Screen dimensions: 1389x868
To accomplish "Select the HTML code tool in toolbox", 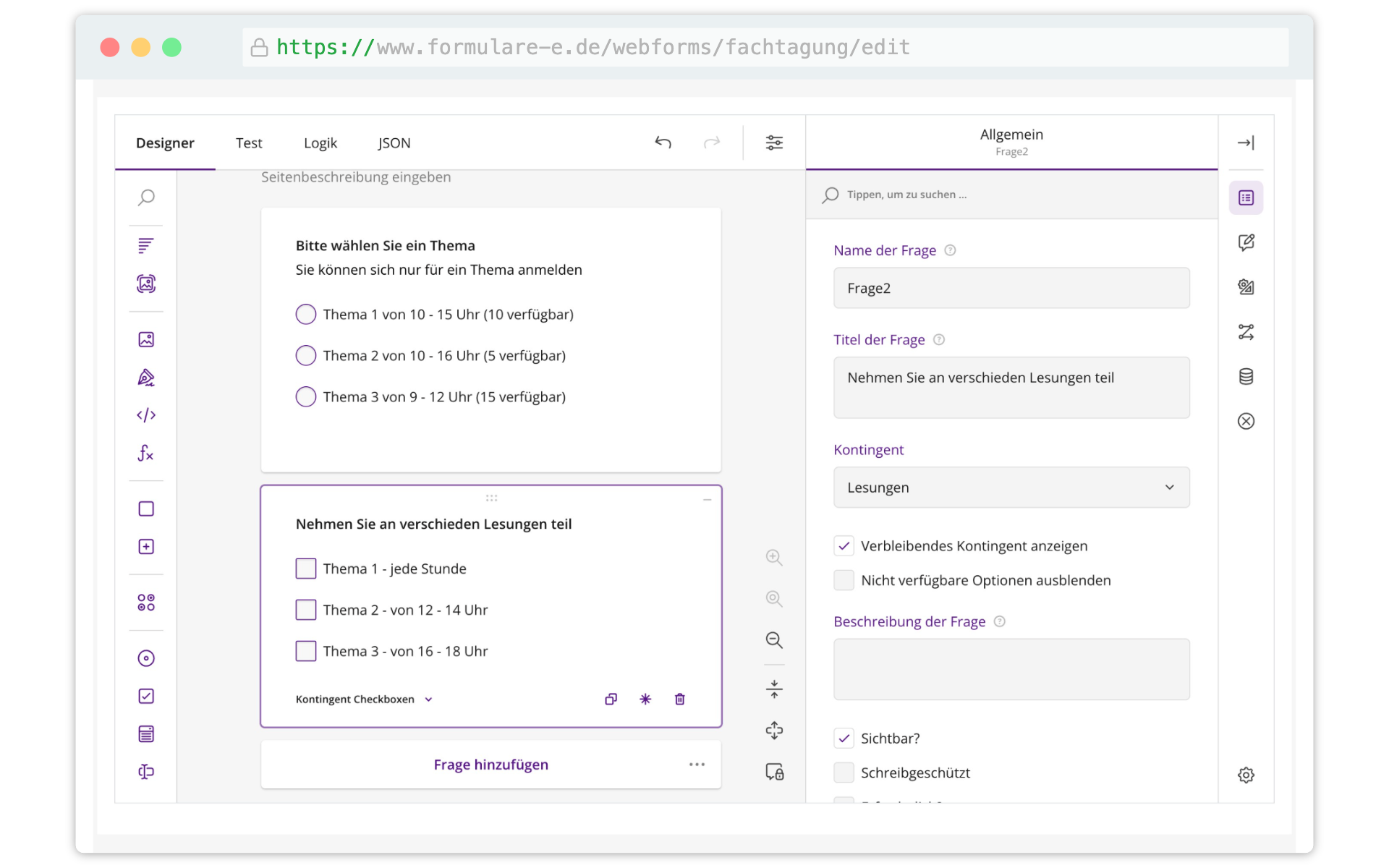I will point(146,415).
